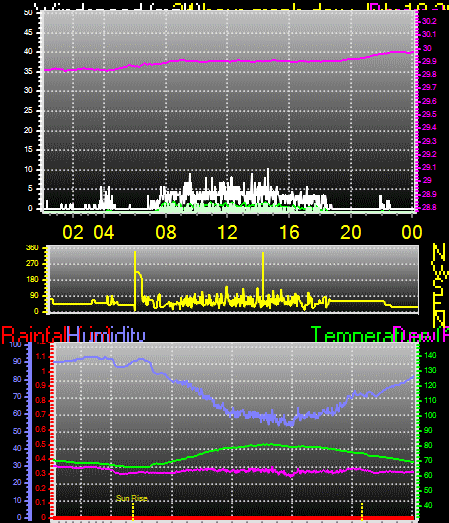Click the 29.9 pressure axis value
The height and width of the screenshot is (523, 449).
(429, 61)
